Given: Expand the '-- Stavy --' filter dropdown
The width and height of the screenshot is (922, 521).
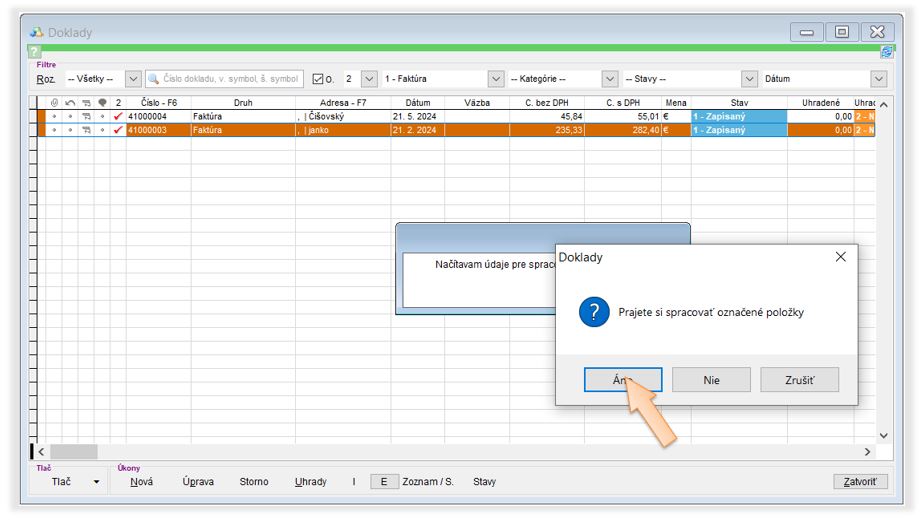Looking at the screenshot, I should click(x=749, y=79).
